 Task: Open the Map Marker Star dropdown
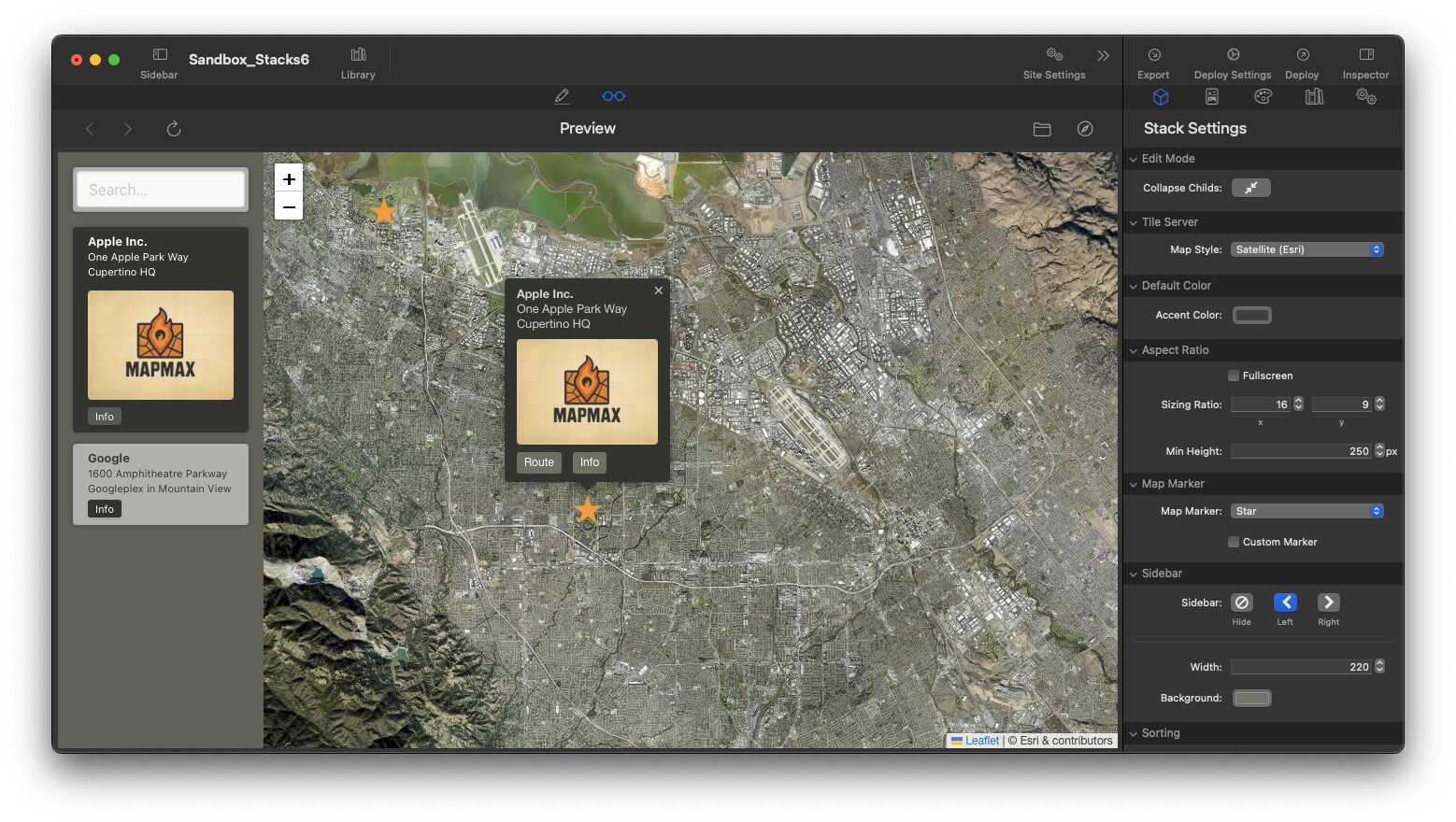point(1306,511)
